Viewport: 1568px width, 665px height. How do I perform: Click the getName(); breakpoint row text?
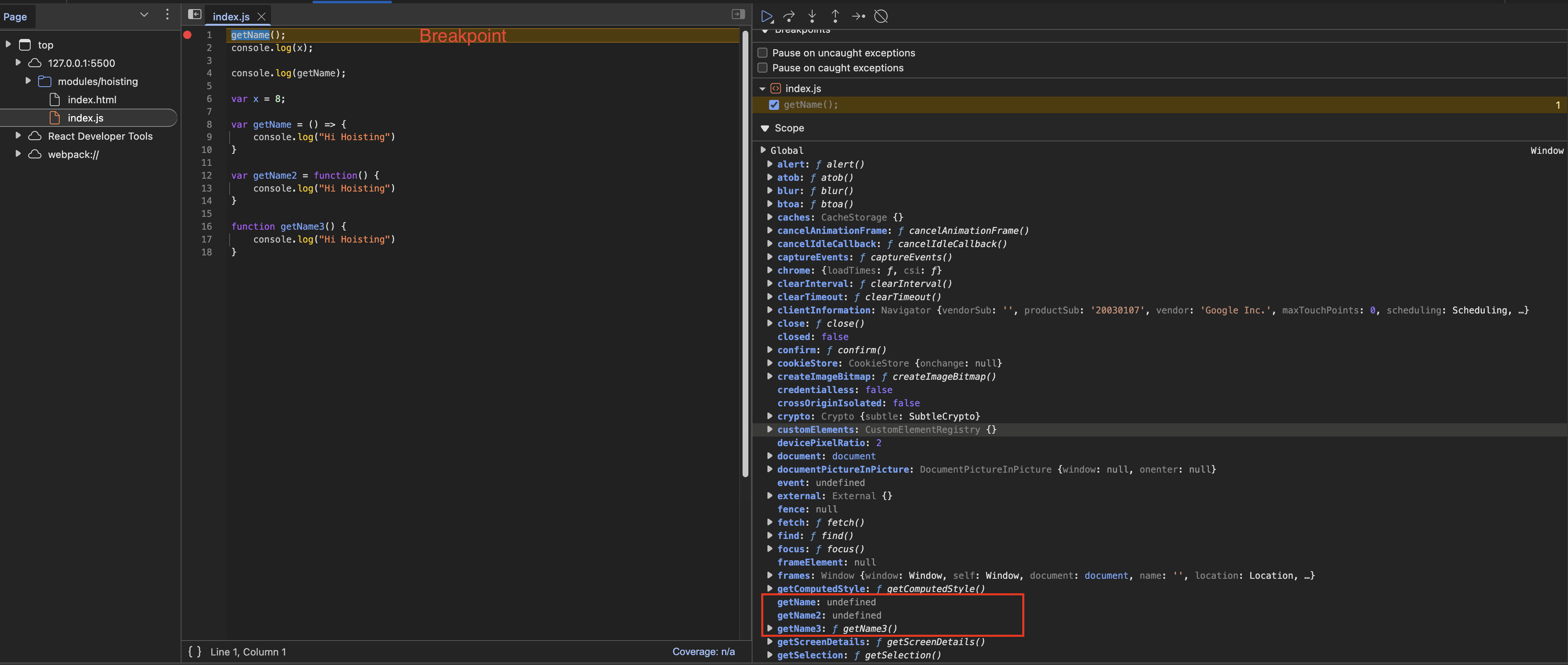pyautogui.click(x=810, y=105)
